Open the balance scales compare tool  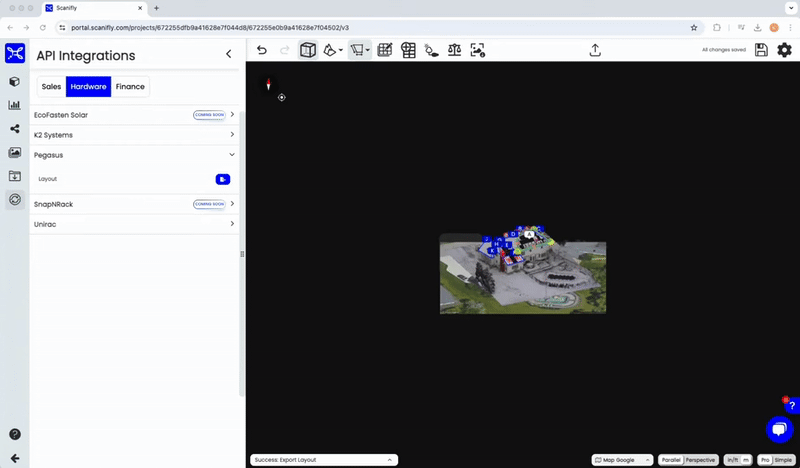pos(455,50)
